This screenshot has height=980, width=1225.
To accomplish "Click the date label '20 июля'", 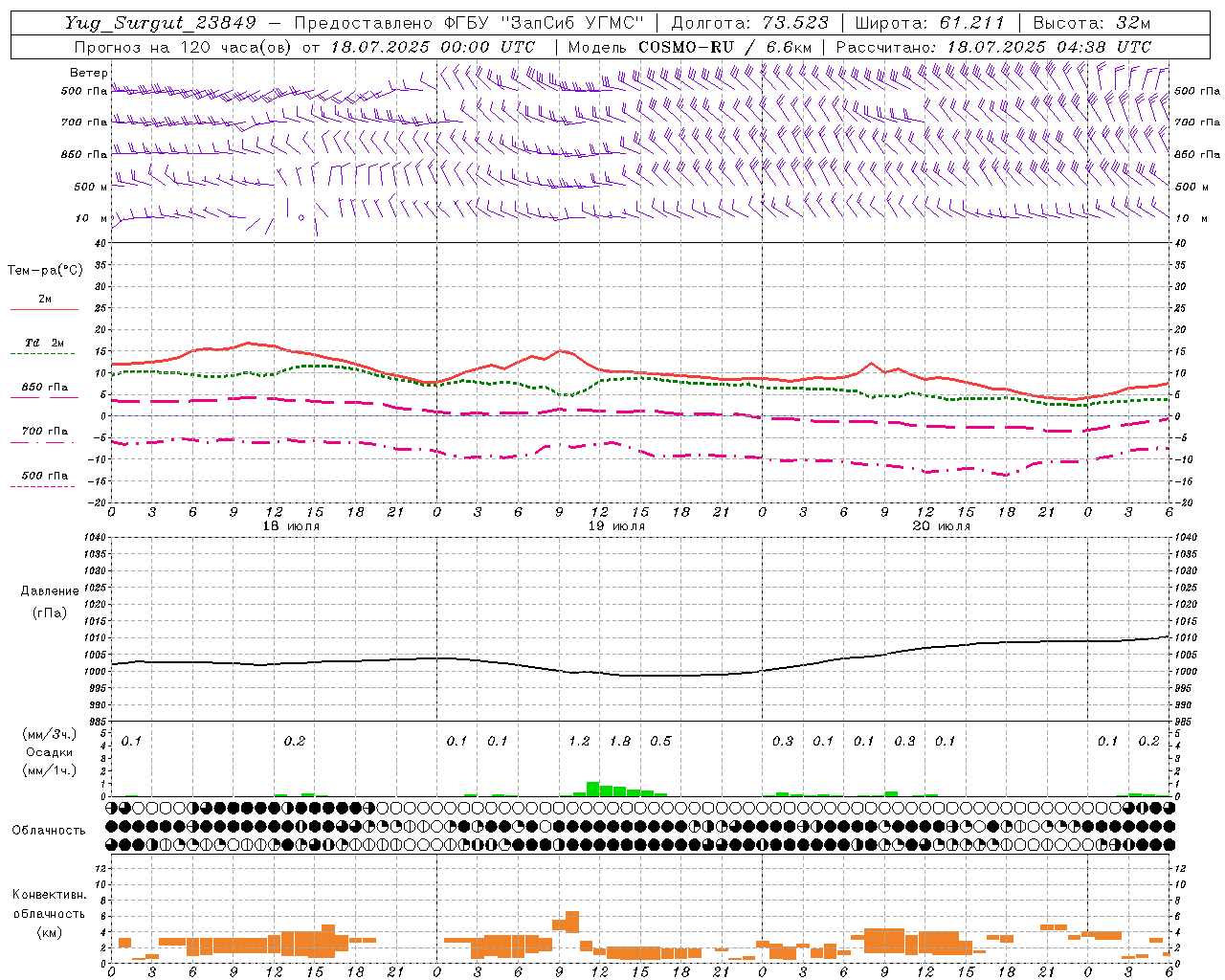I will pyautogui.click(x=942, y=526).
